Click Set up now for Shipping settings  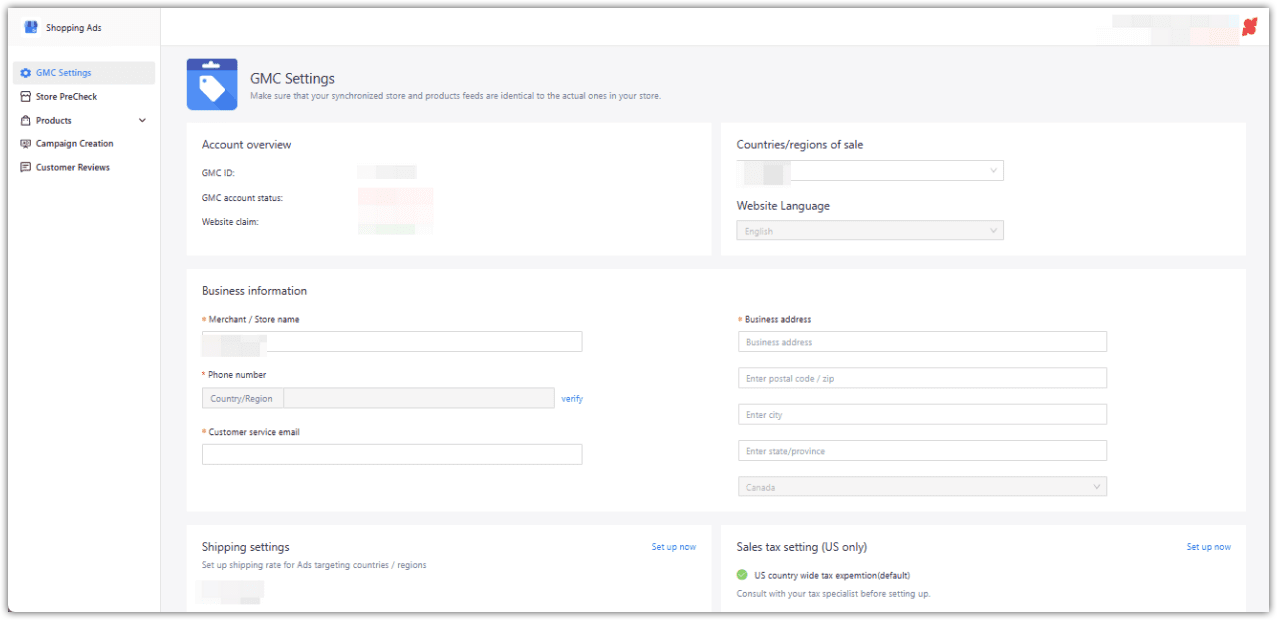click(x=674, y=547)
